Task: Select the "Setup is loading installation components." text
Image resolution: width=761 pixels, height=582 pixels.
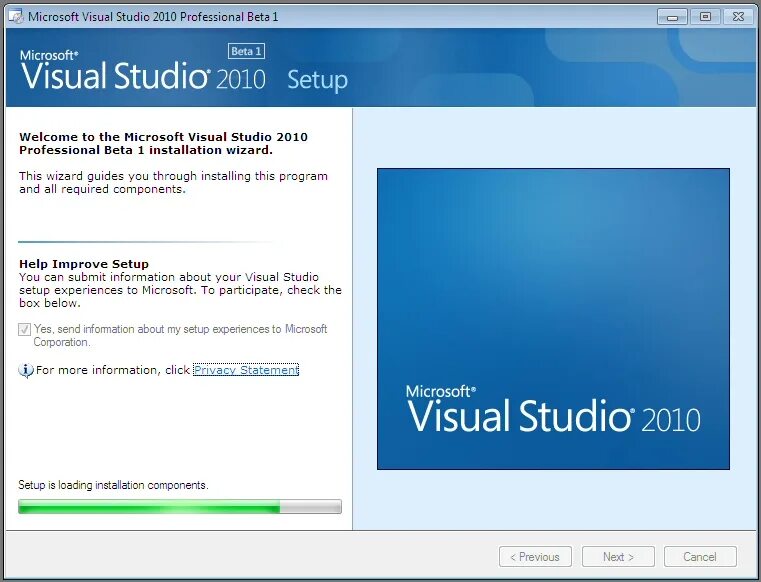Action: click(113, 485)
